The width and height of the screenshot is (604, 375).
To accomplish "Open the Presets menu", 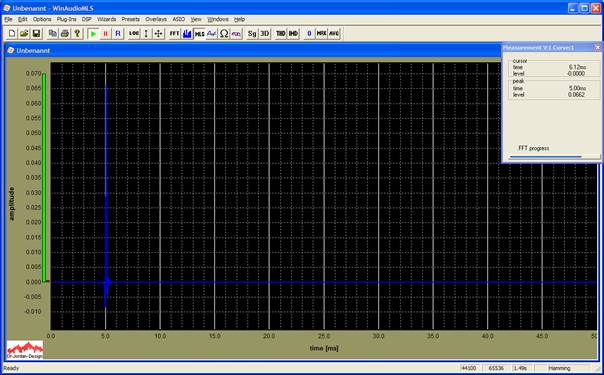I will click(x=131, y=19).
